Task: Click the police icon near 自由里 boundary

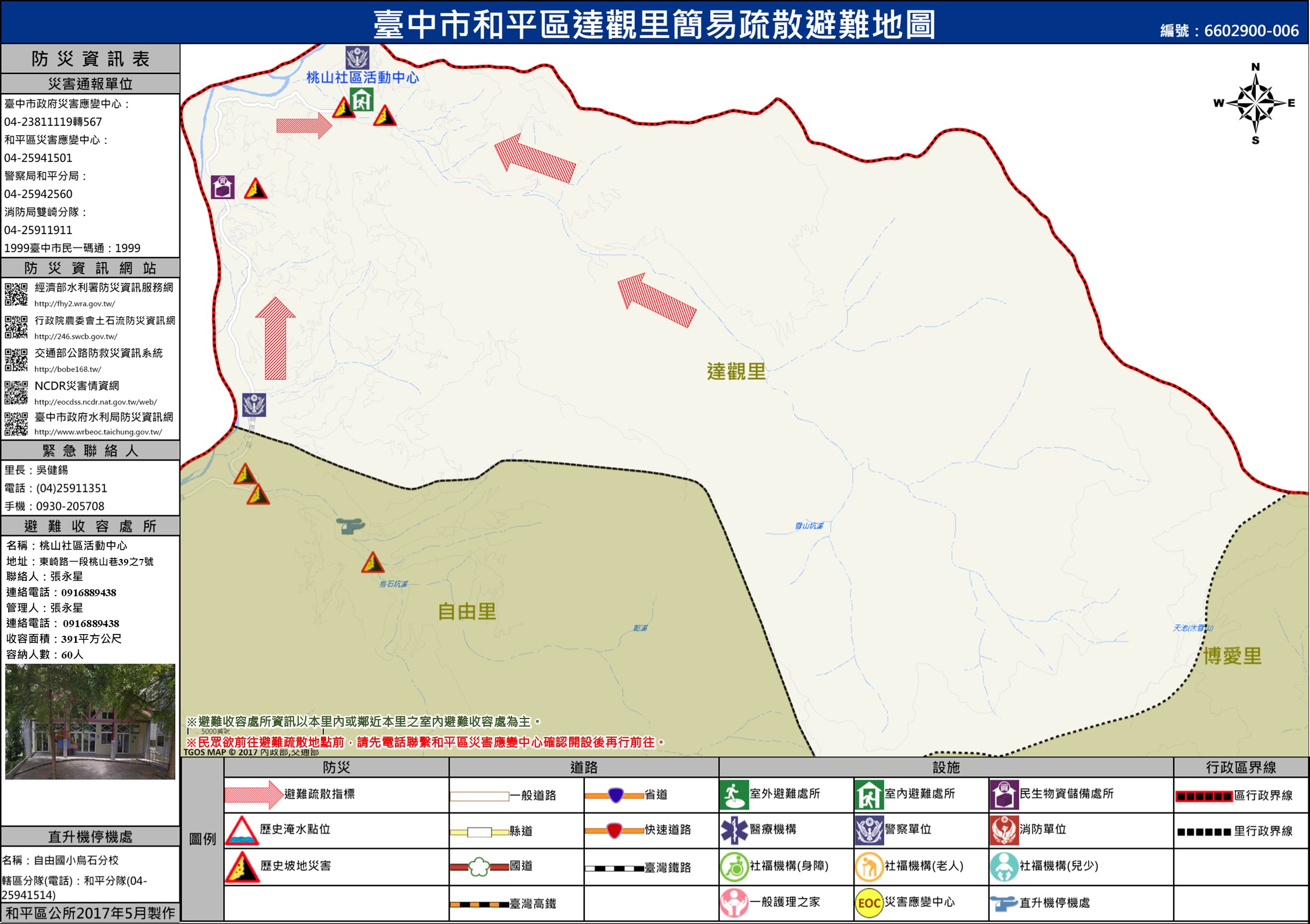Action: click(254, 405)
